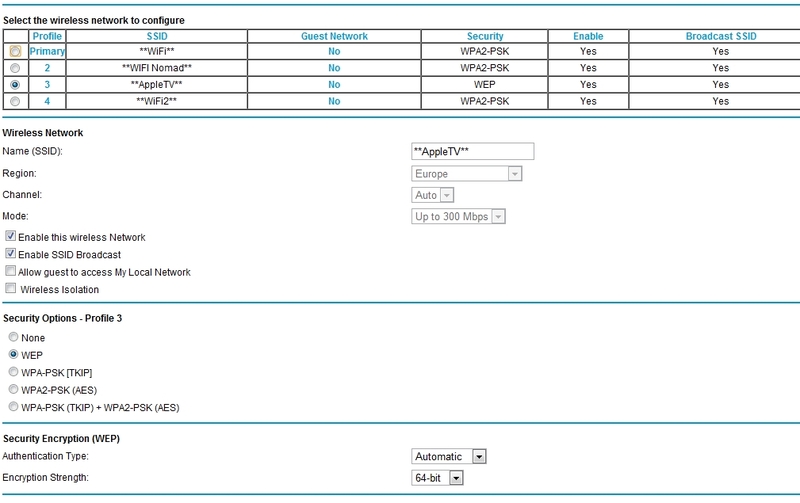Click Guest Network No for **WIFI Nomad** row
This screenshot has width=800, height=503.
(334, 68)
